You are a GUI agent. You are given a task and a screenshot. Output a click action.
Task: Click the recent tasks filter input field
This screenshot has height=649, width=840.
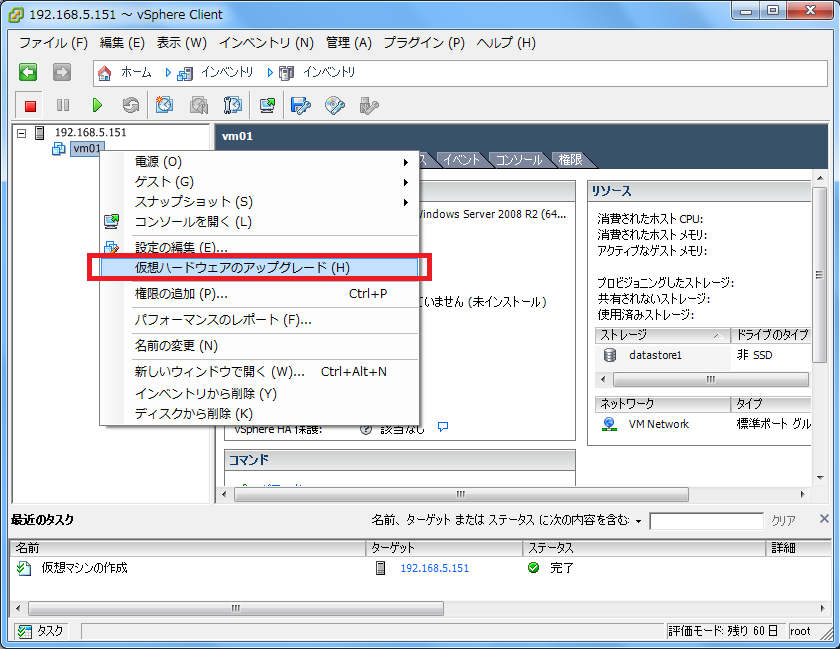coord(706,521)
